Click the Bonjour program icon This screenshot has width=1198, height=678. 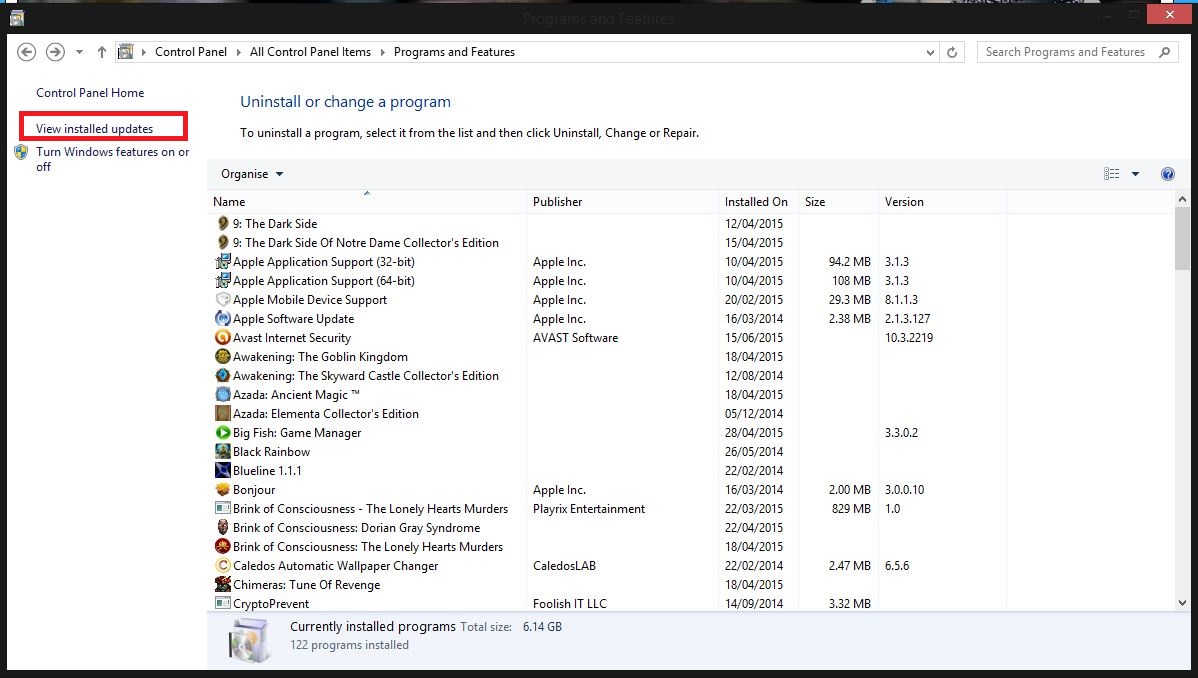coord(222,489)
